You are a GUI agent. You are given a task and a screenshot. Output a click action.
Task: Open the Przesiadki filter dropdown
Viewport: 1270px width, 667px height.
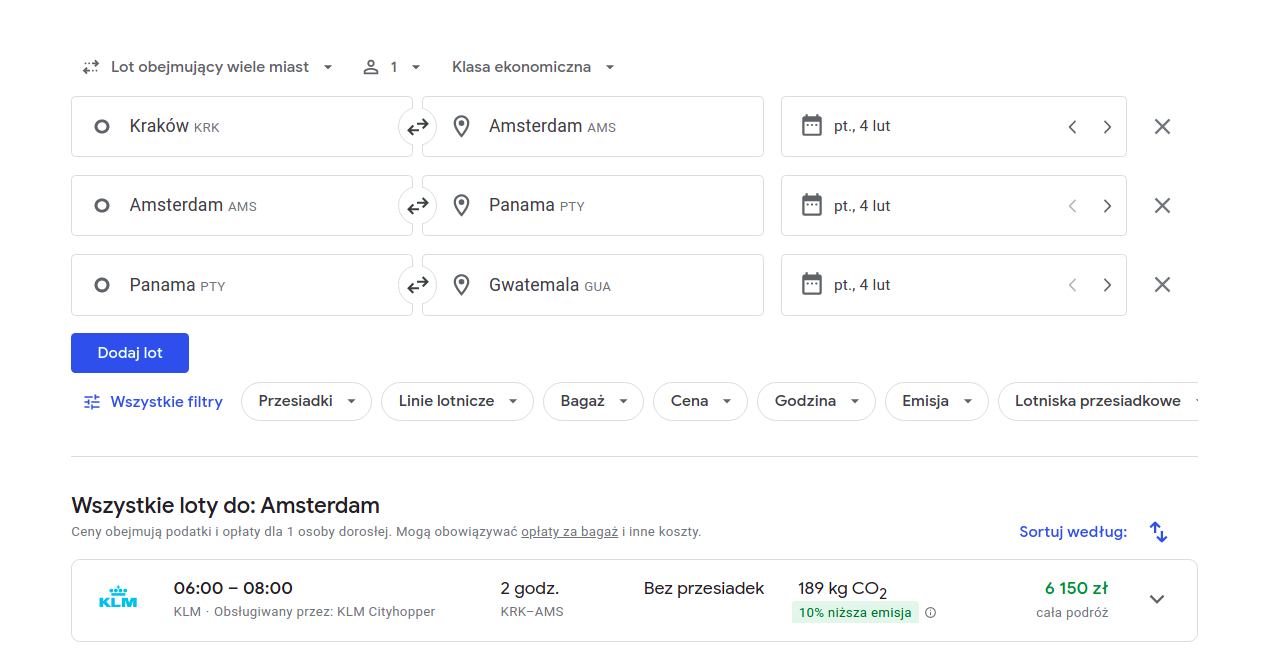point(306,401)
